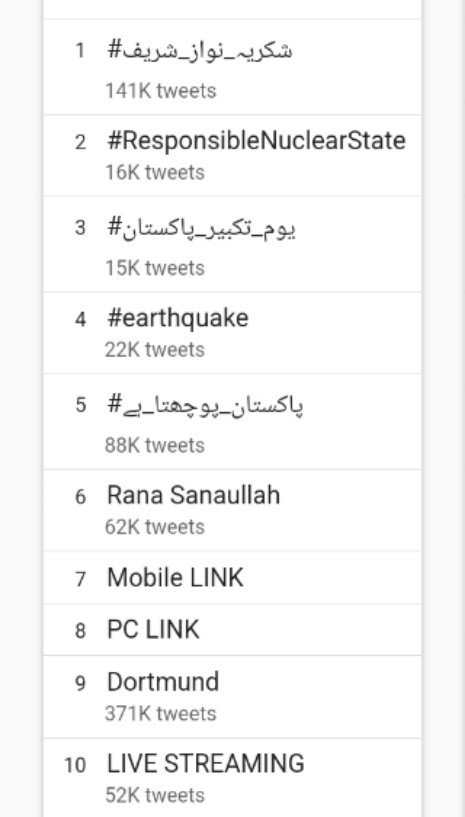Click the 62K tweets count under Rana Sanaullah
Screen dimensions: 465x817
pyautogui.click(x=155, y=527)
